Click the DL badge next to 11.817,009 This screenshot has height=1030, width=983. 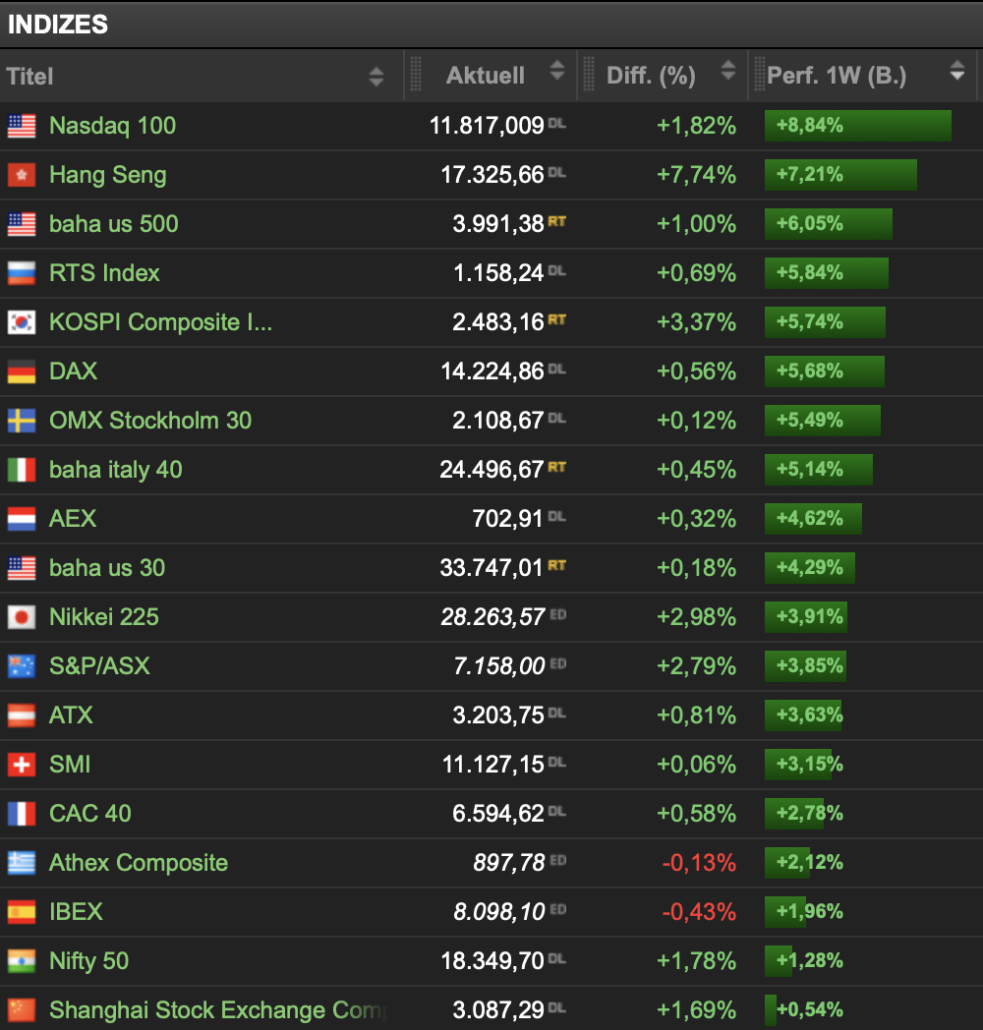(557, 123)
